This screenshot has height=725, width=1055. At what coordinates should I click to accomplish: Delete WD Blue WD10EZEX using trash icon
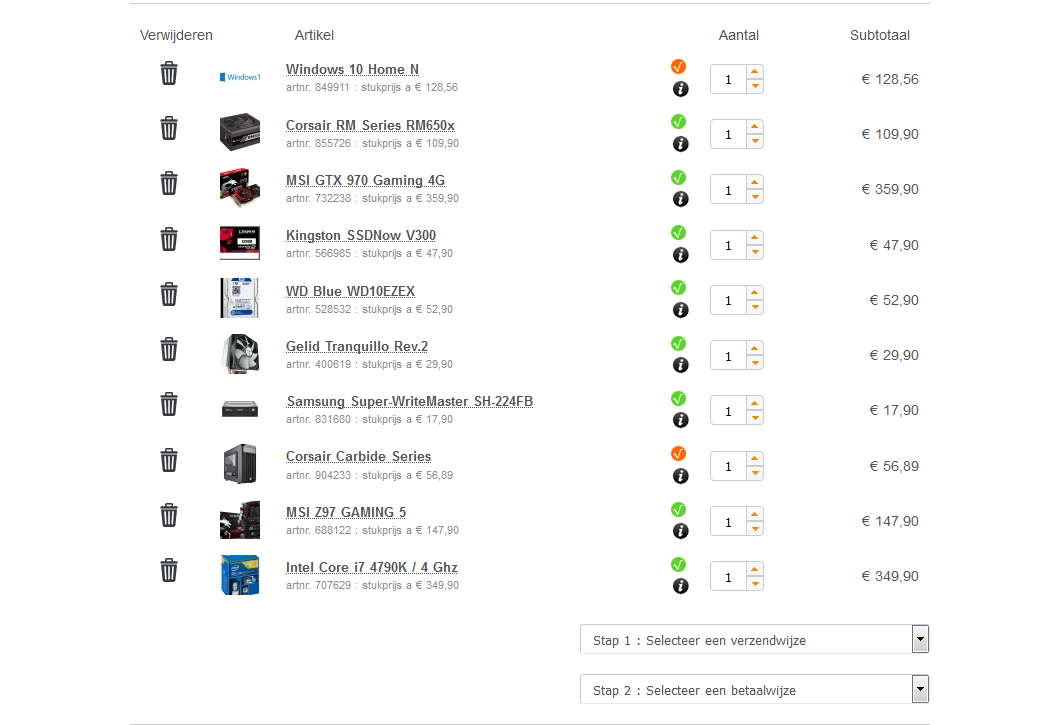point(169,295)
